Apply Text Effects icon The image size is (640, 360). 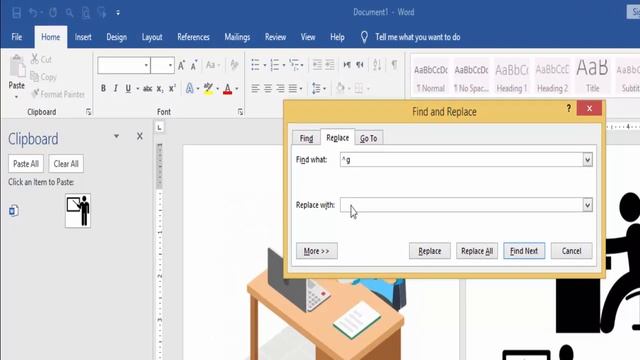190,88
